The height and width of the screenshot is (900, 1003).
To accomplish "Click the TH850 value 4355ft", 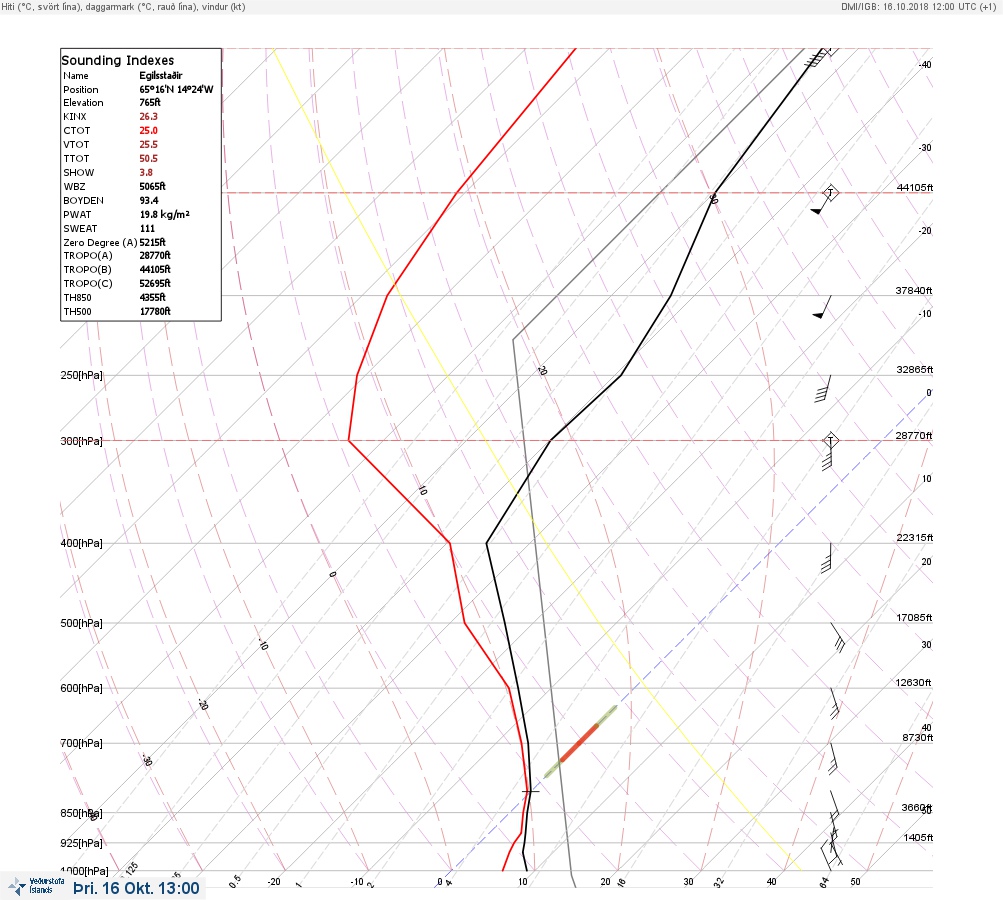I will [152, 297].
